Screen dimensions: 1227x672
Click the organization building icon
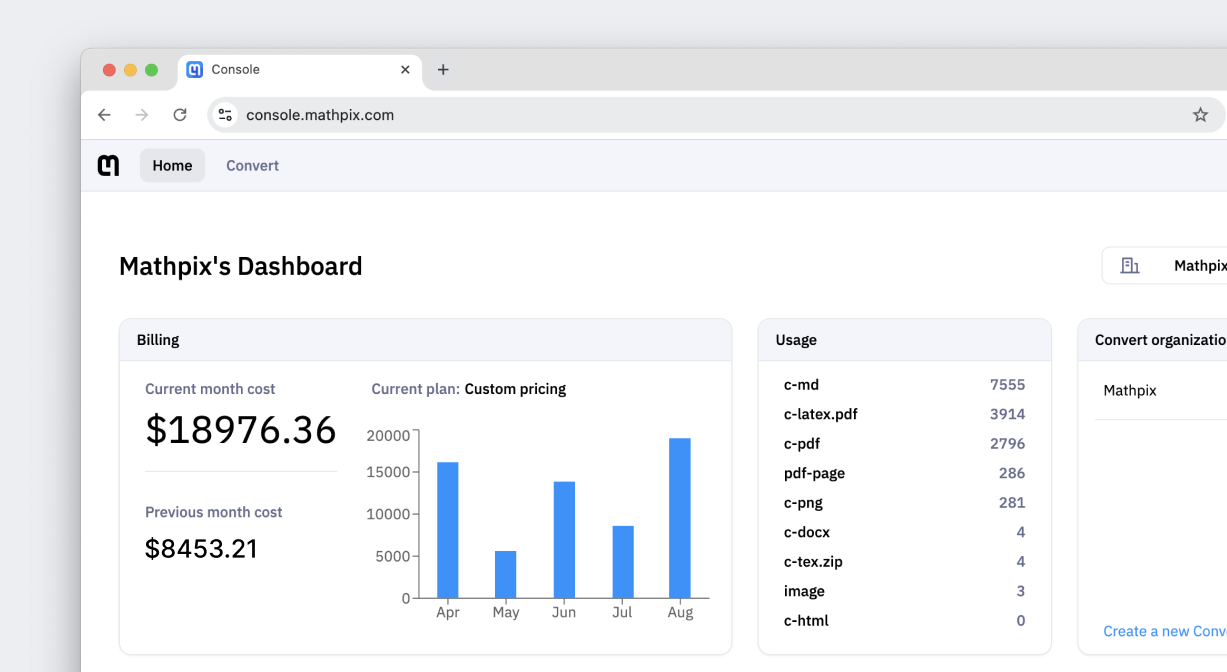pos(1130,266)
